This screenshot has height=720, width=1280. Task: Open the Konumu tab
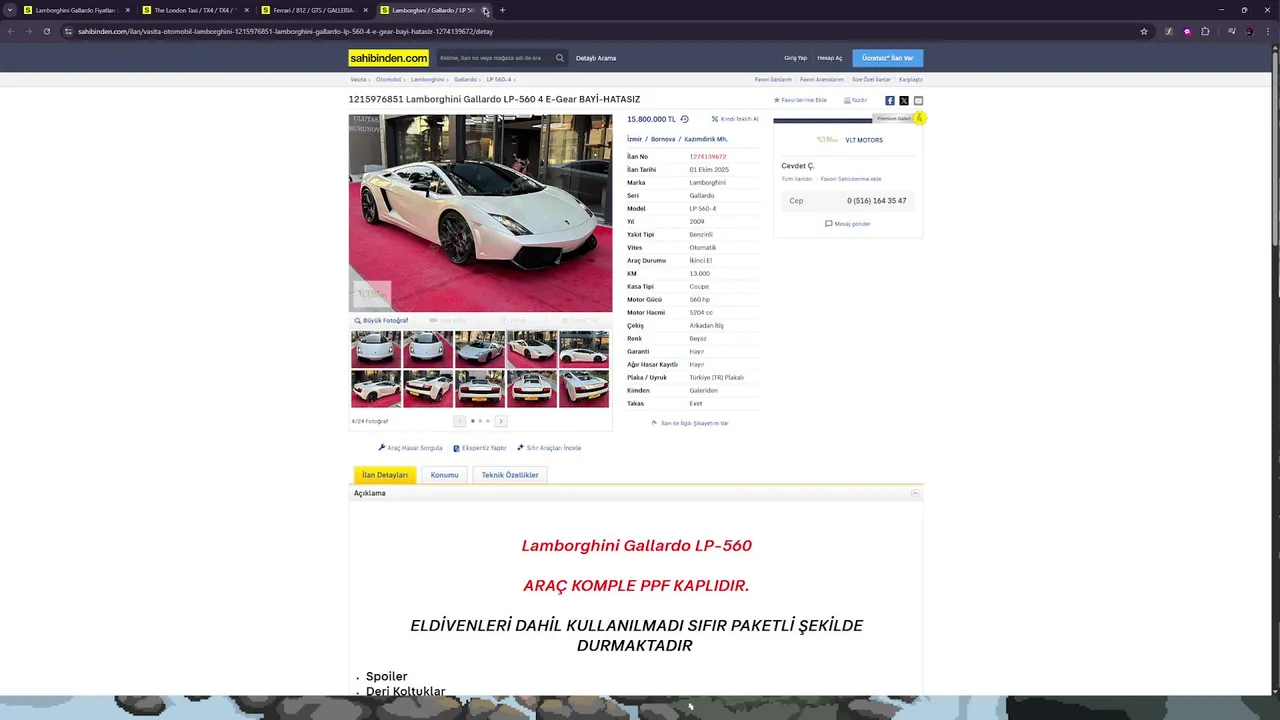444,475
